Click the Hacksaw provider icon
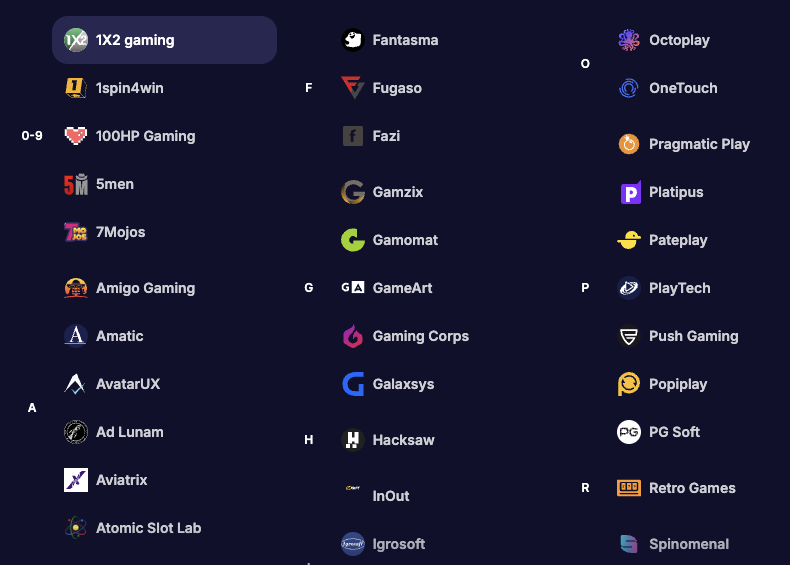The height and width of the screenshot is (565, 790). point(353,440)
